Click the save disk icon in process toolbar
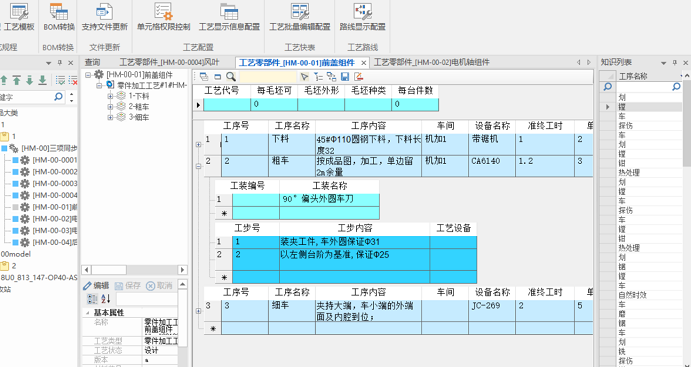 pyautogui.click(x=345, y=77)
